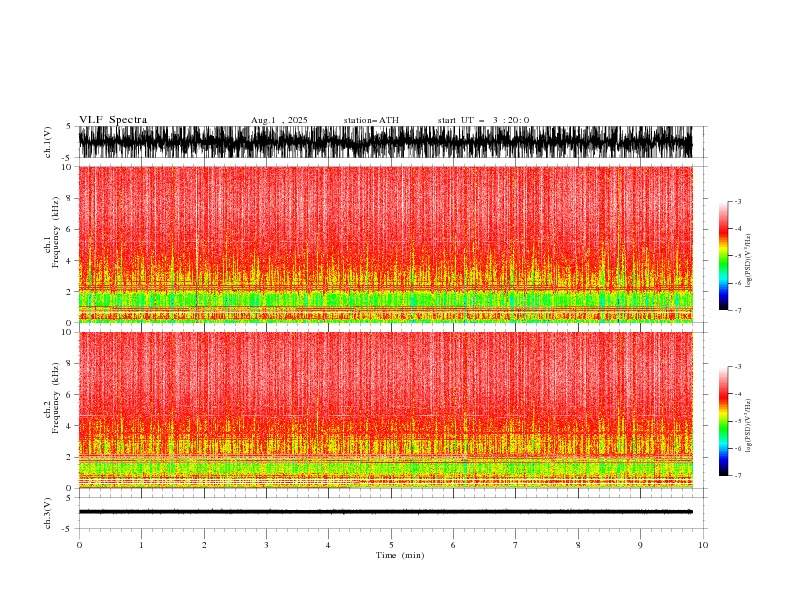
Task: Click the ch.2 colorbar "log(PSD)(V²/Hz)" label
Action: tap(748, 426)
